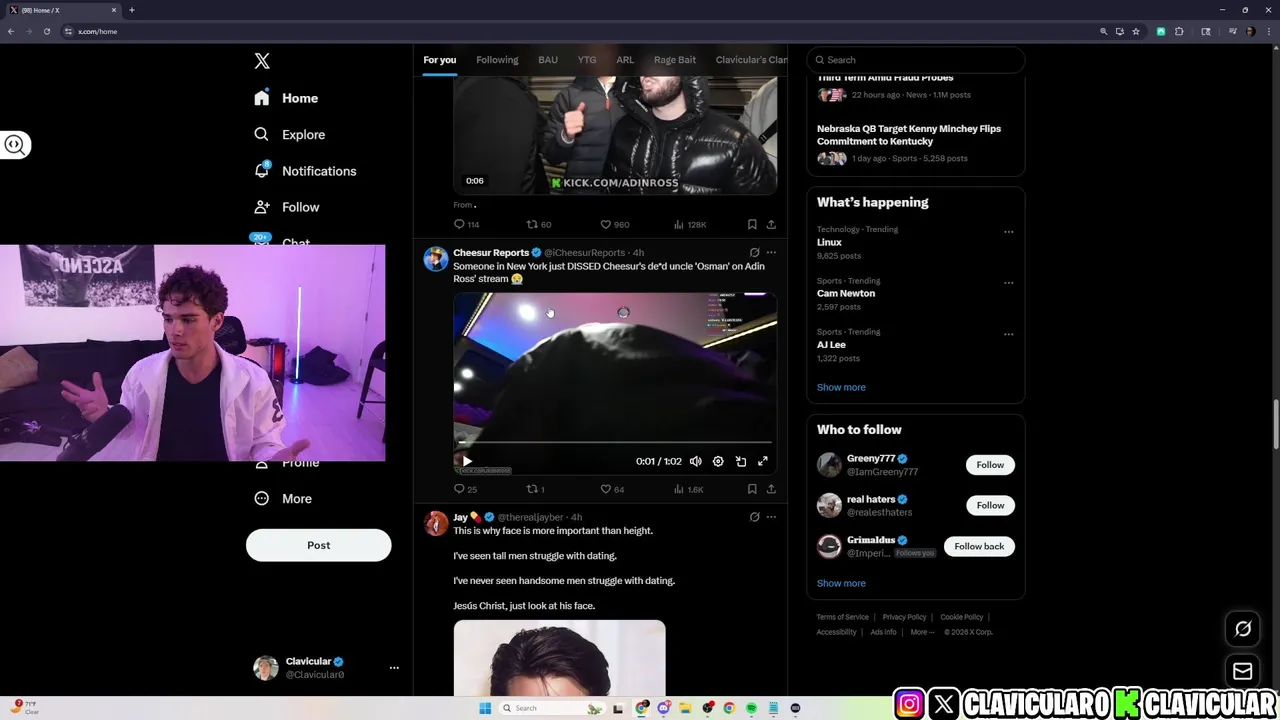The width and height of the screenshot is (1280, 720).
Task: Click the Post button
Action: tap(318, 545)
